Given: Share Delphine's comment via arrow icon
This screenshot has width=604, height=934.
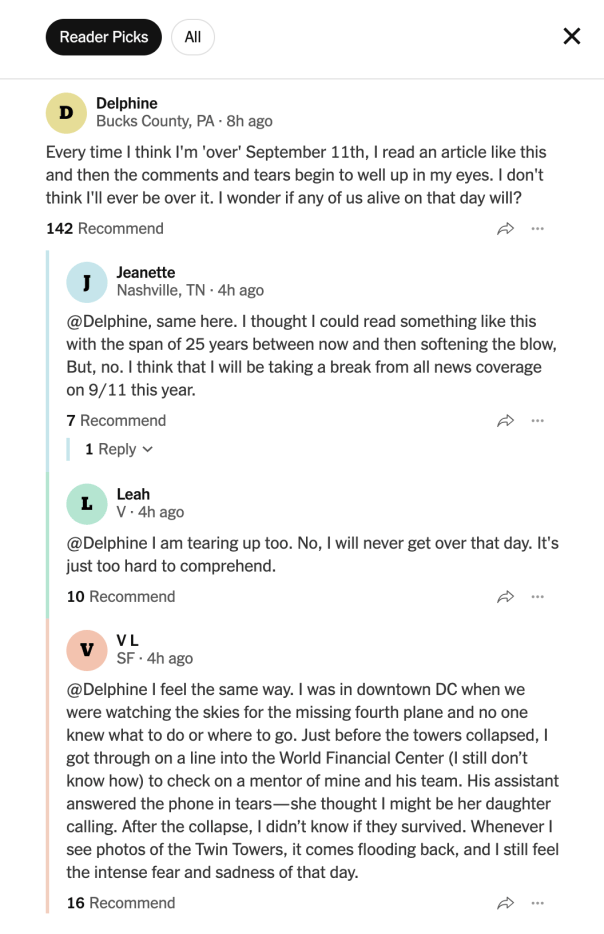Looking at the screenshot, I should 505,229.
